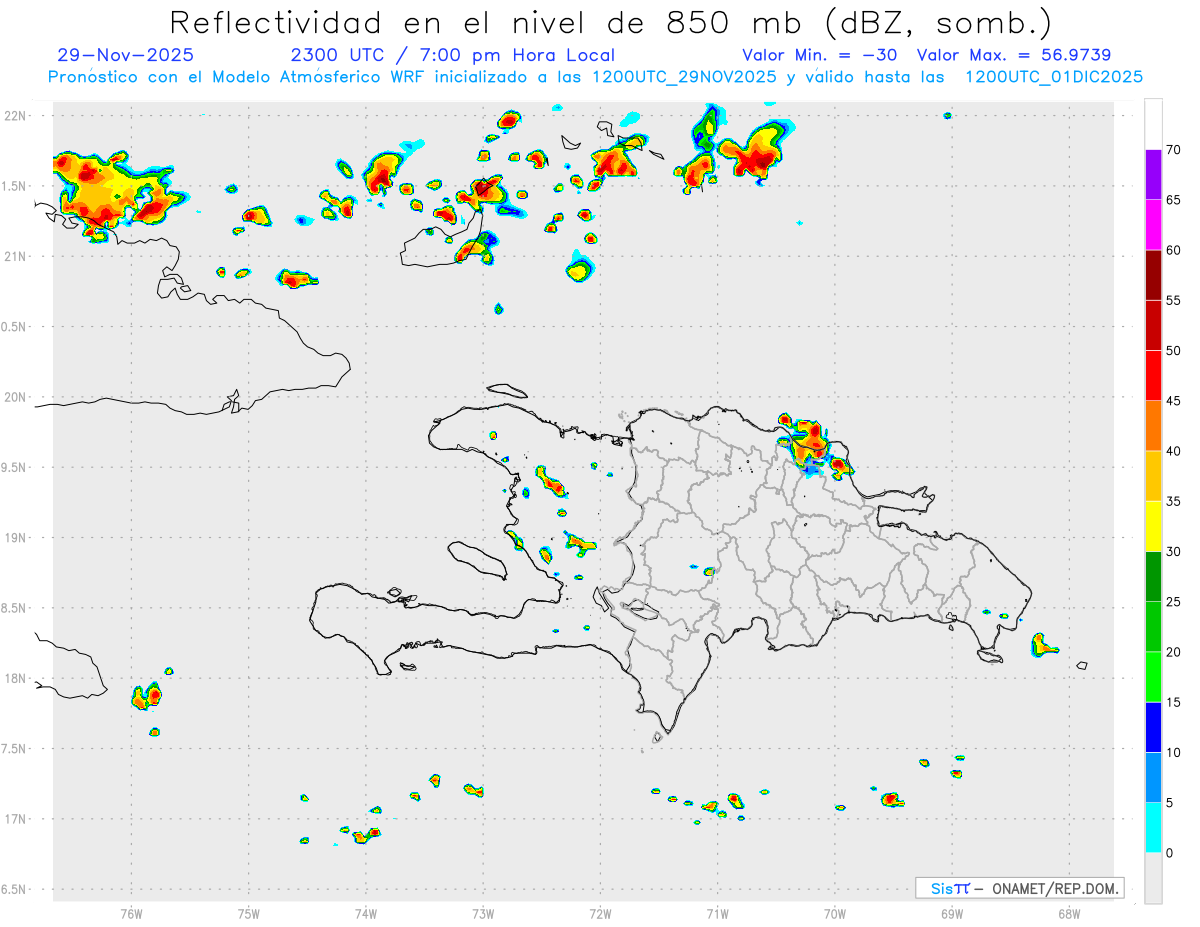Pick the dark red 50-55 dBZ color band
This screenshot has height=927, width=1200.
point(1153,325)
